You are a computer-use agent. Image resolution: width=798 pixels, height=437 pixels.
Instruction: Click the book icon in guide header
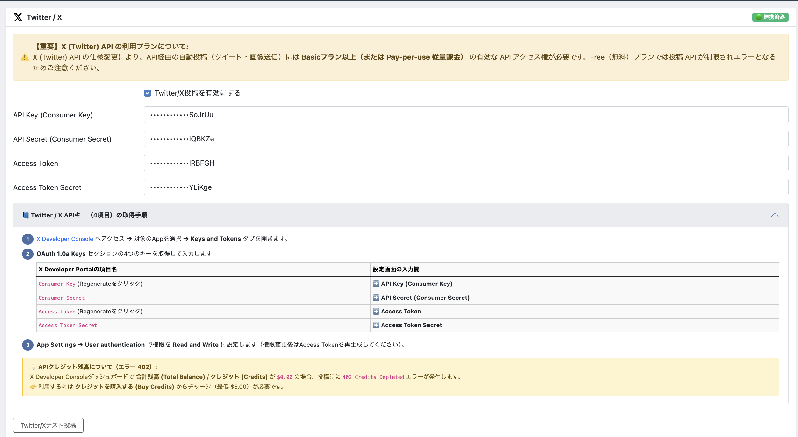click(x=25, y=215)
